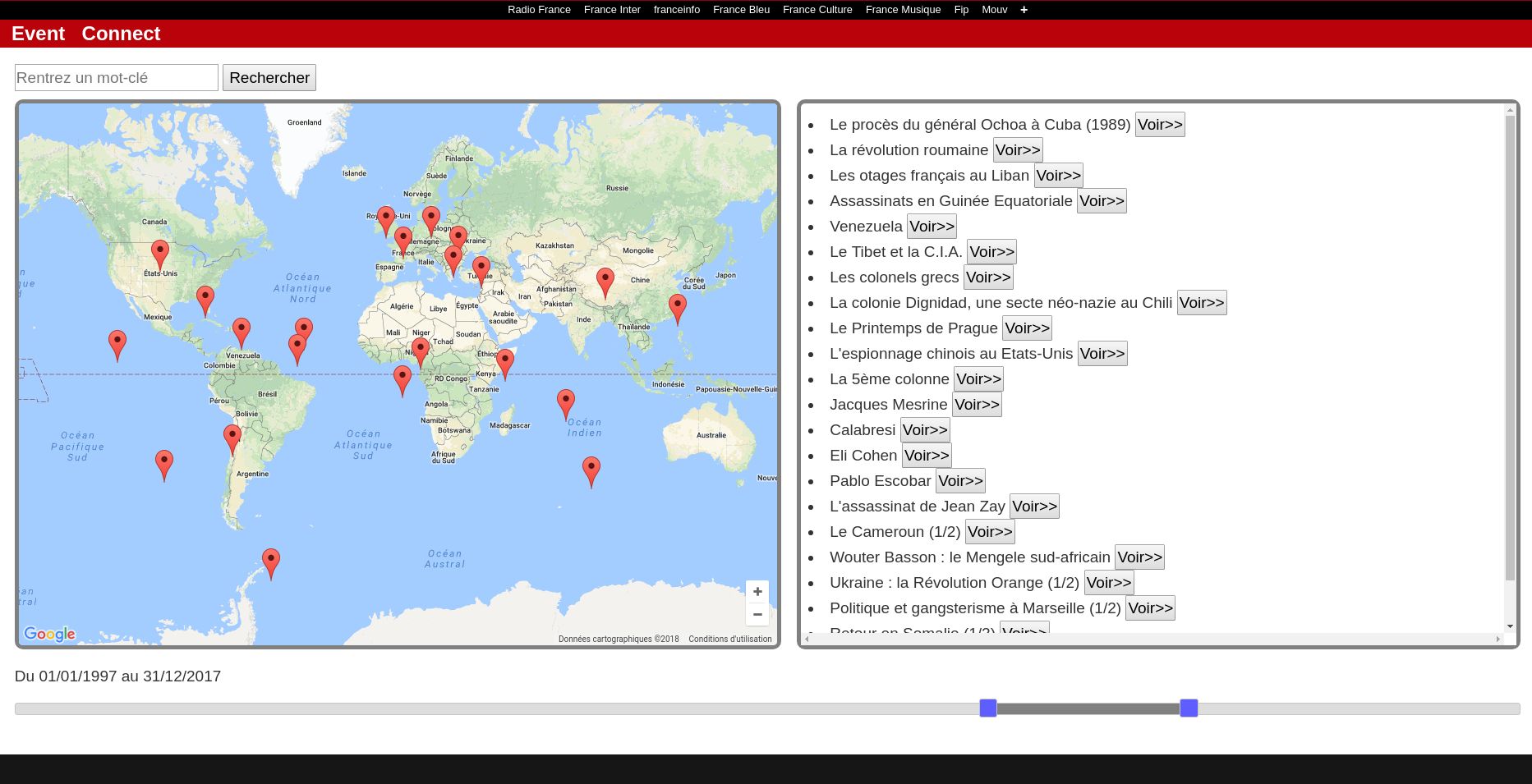1532x784 pixels.
Task: Click Voir>> for Wouter Basson
Action: (1139, 557)
